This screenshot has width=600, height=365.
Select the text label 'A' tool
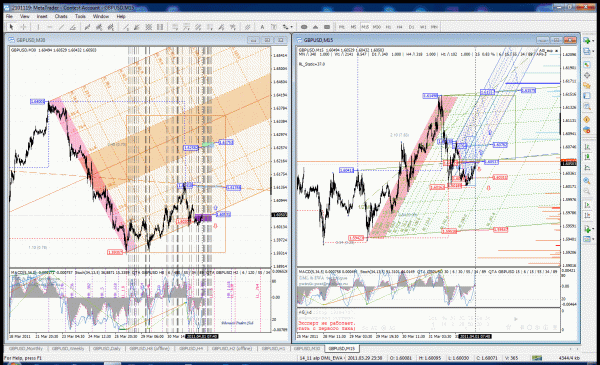click(262, 27)
